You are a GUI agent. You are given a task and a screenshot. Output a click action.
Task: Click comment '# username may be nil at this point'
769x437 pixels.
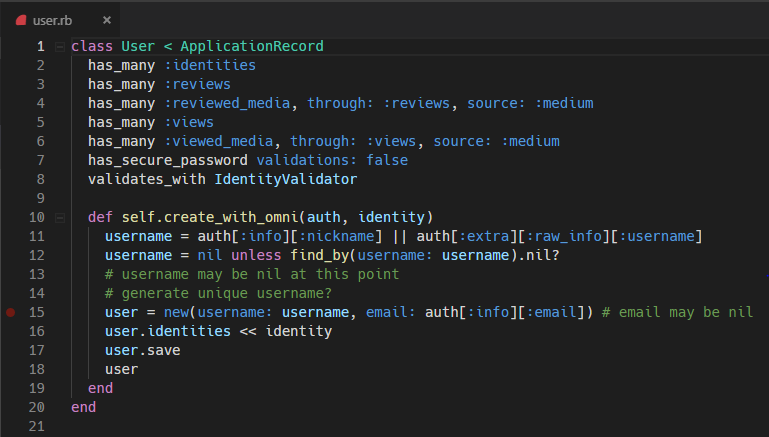(x=252, y=274)
